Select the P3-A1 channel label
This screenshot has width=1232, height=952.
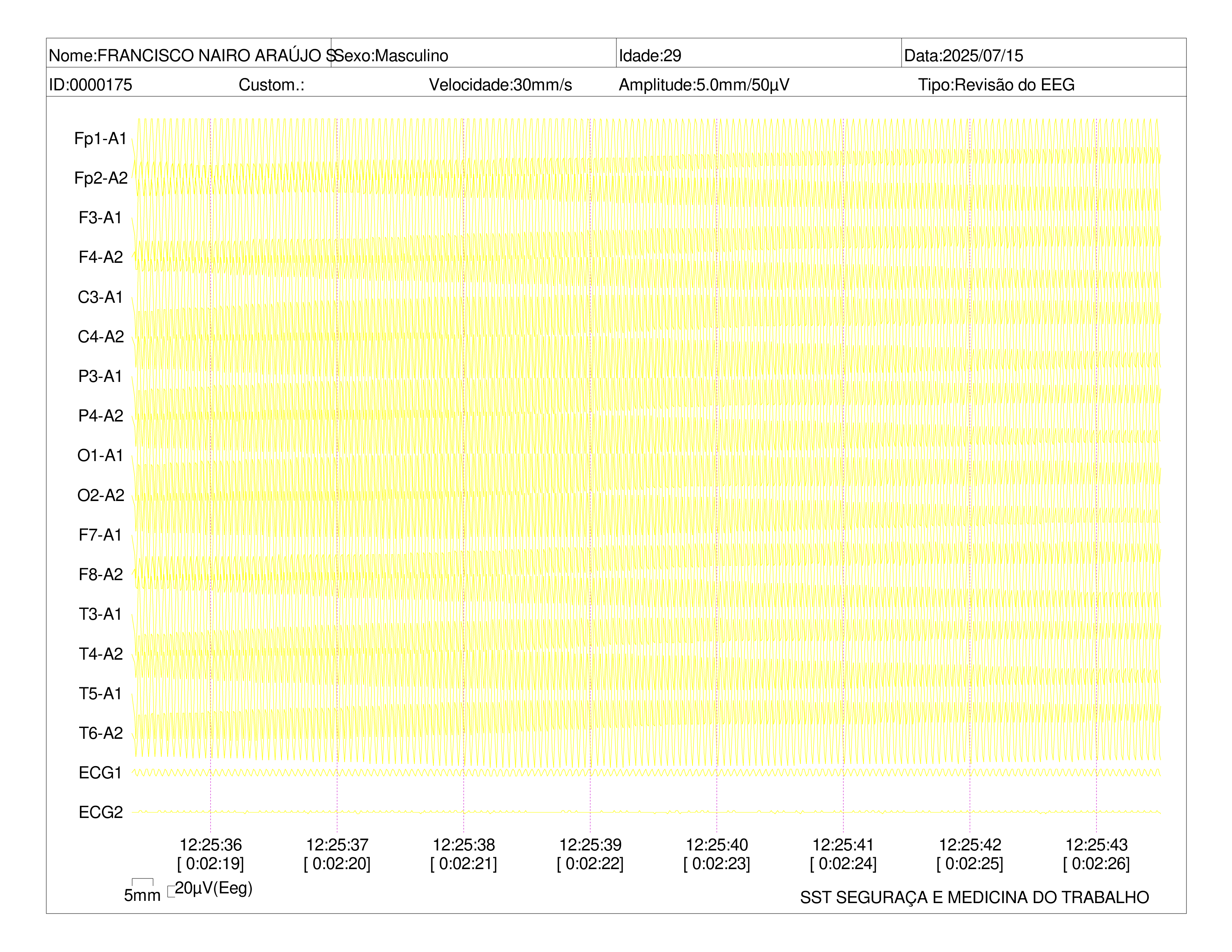[100, 376]
